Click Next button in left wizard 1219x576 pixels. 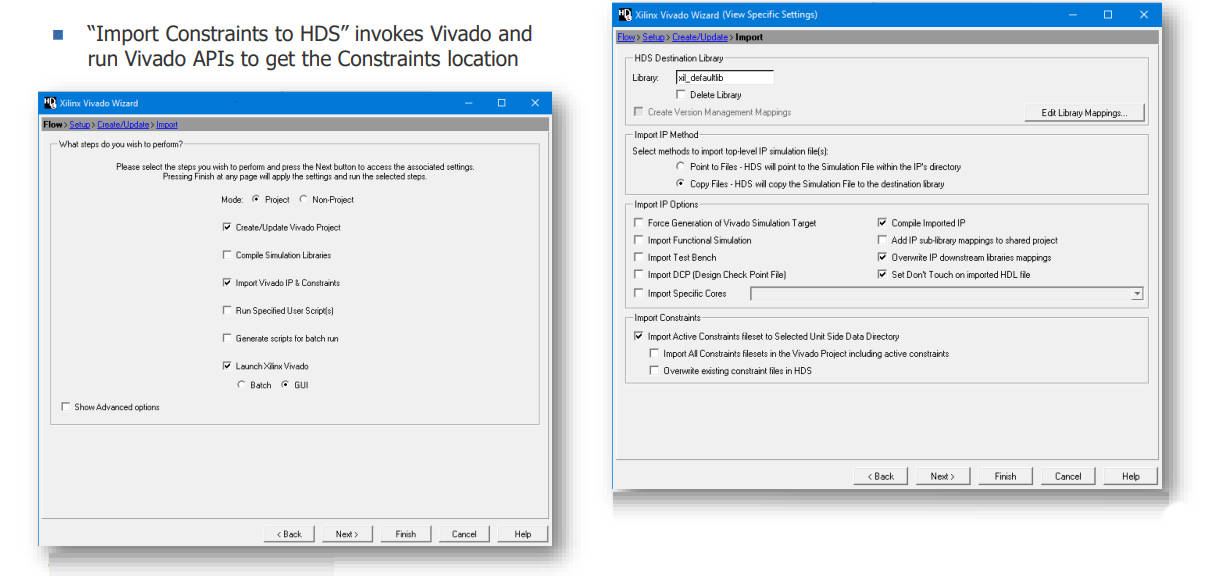coord(347,534)
